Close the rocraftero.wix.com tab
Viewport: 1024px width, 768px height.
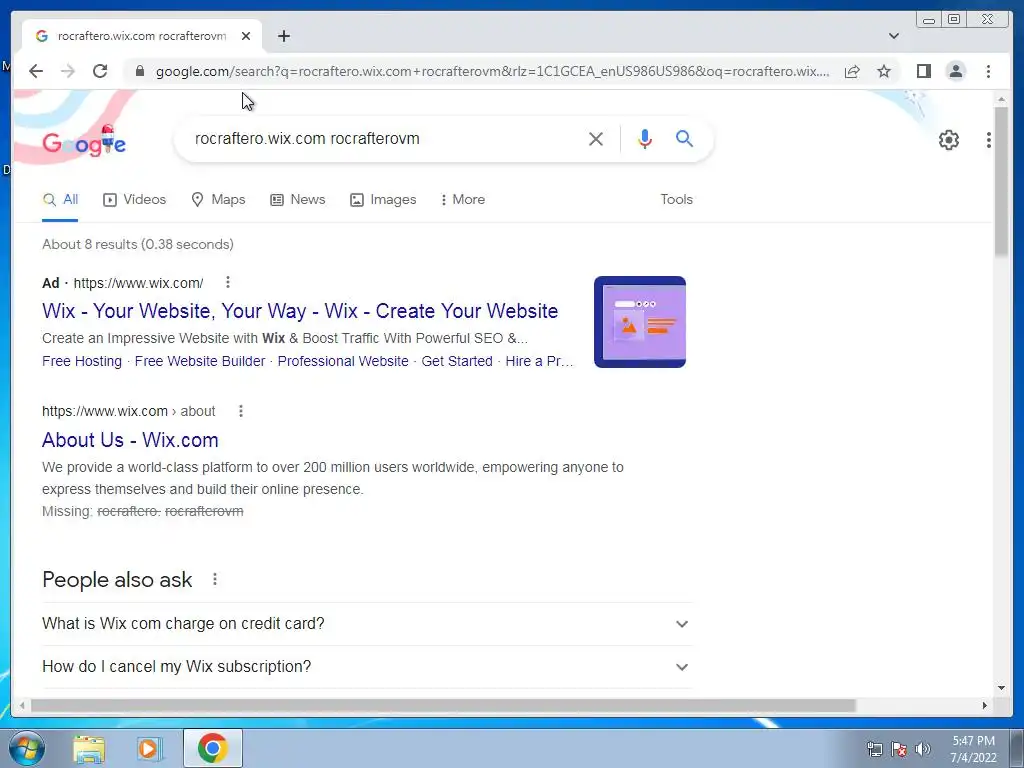tap(246, 36)
